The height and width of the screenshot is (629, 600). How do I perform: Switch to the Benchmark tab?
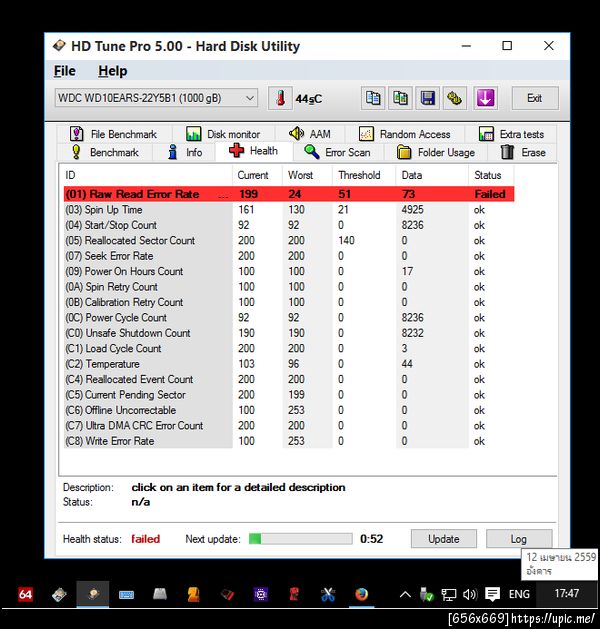point(105,152)
